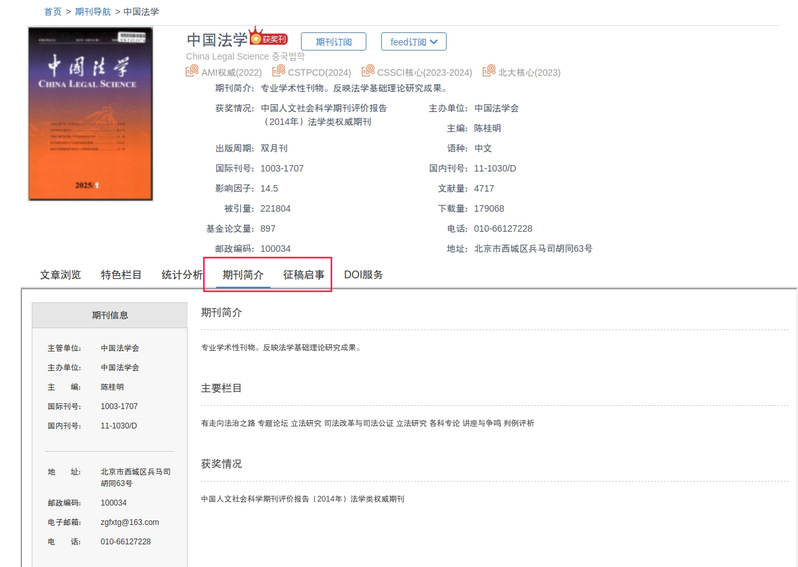Click the 主要栏目 section heading

[x=221, y=388]
